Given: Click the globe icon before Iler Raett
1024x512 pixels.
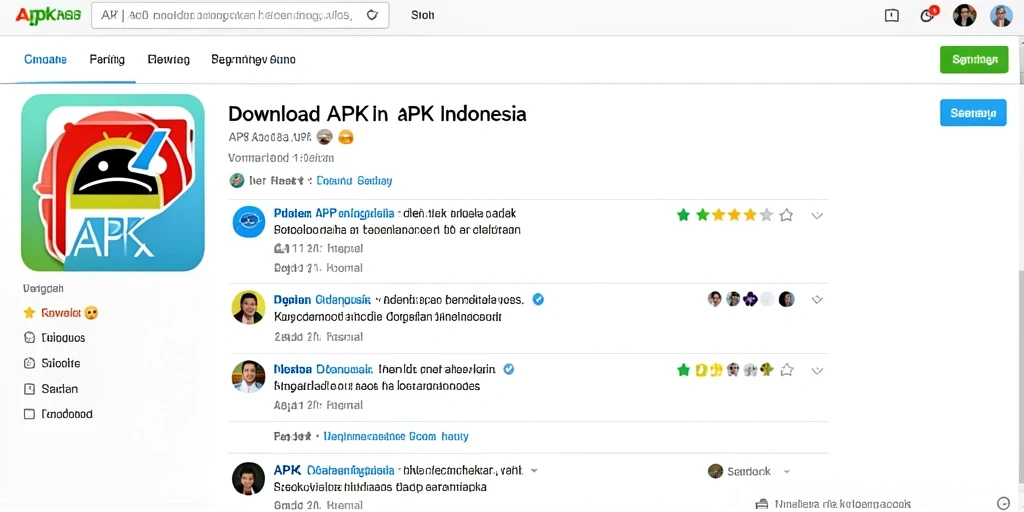Looking at the screenshot, I should tap(236, 181).
